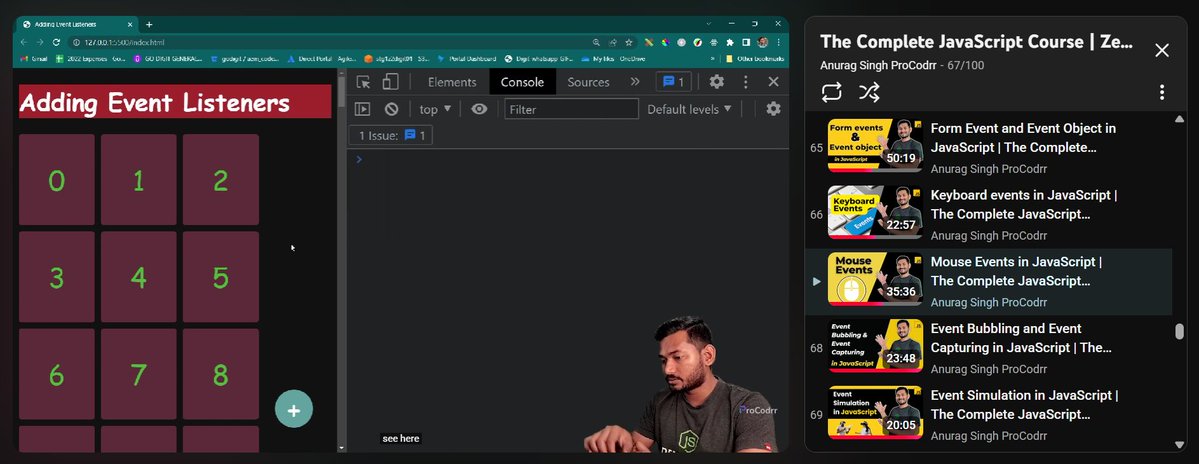Toggle playlist shuffle
This screenshot has width=1199, height=464.
(869, 92)
